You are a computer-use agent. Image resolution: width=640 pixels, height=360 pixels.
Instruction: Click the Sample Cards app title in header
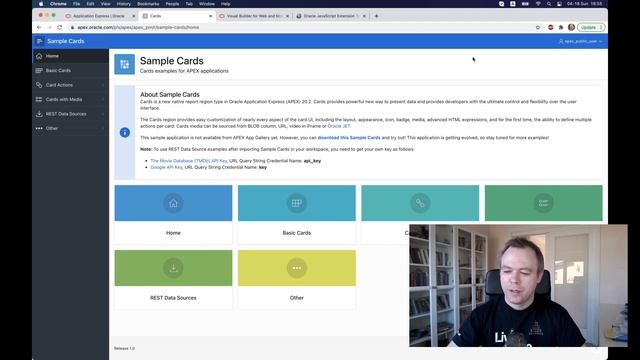(x=66, y=41)
